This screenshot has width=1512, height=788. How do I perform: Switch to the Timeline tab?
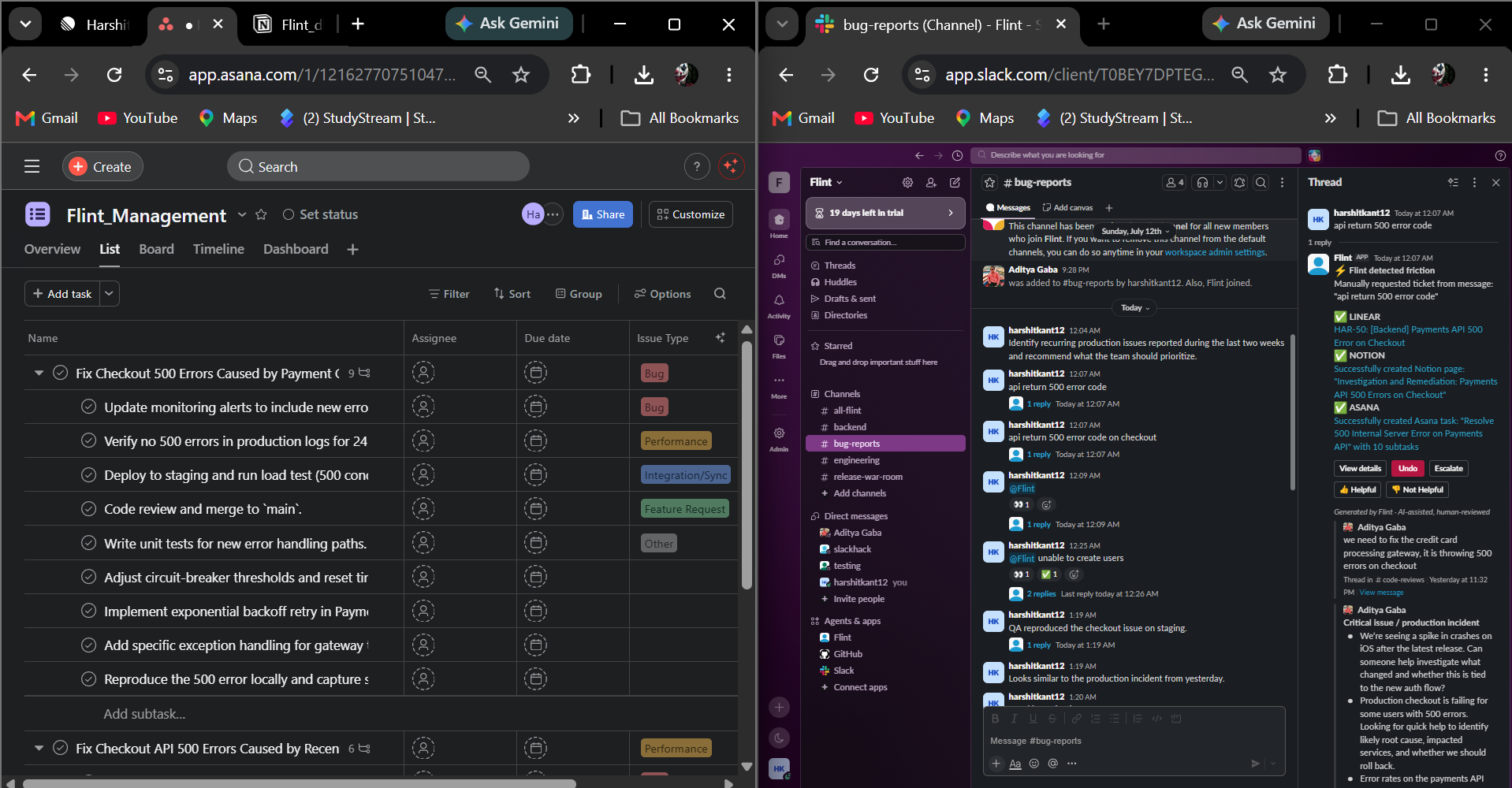pos(218,249)
